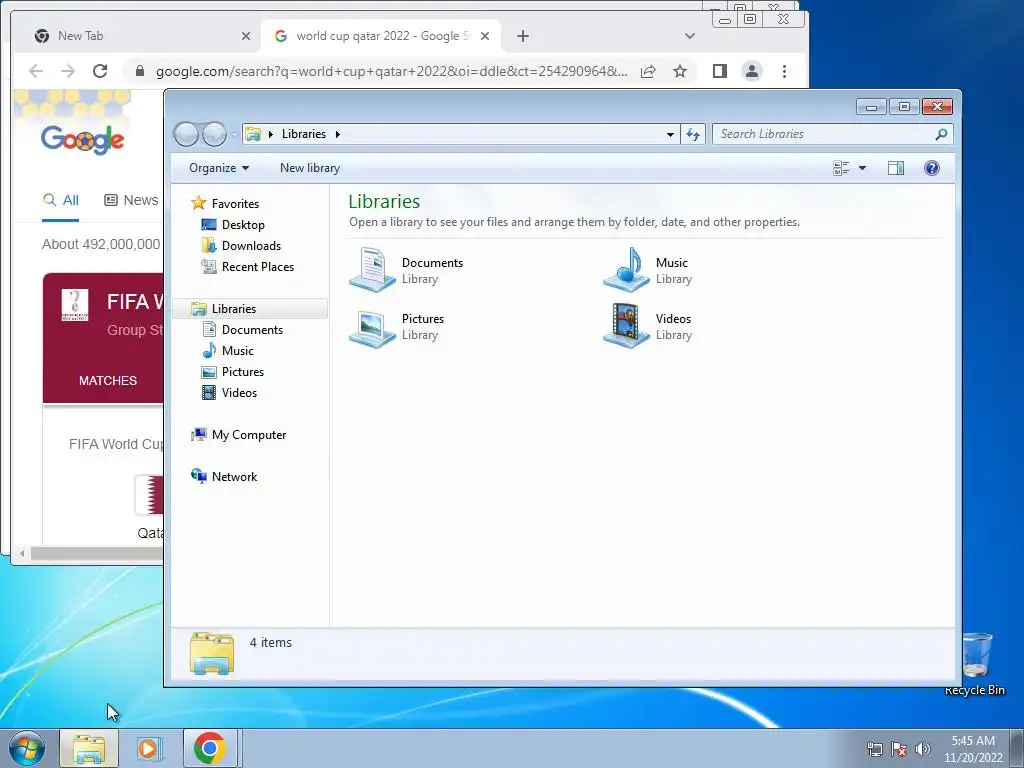Viewport: 1024px width, 768px height.
Task: Select Favorites in navigation pane
Action: point(235,204)
